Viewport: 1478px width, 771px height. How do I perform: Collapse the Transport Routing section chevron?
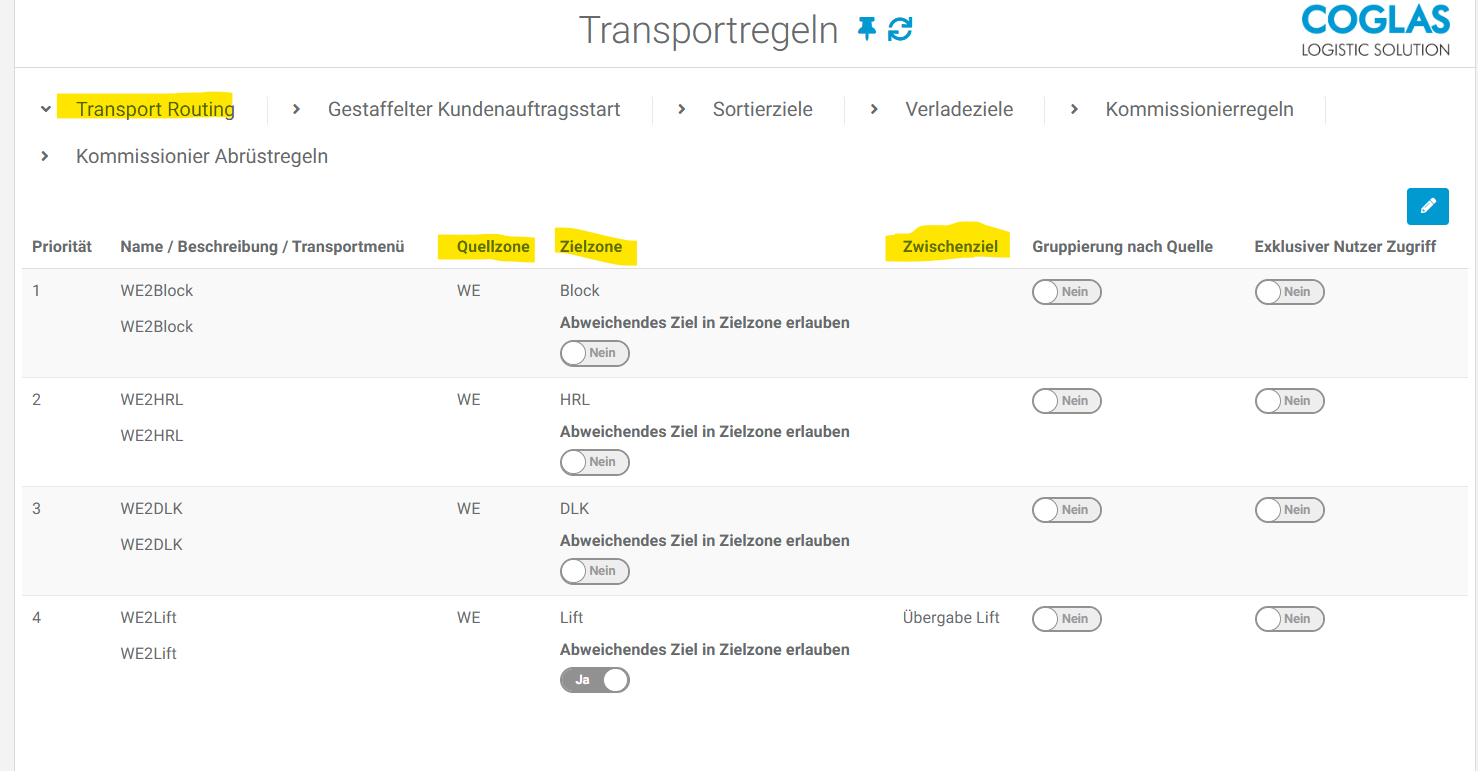tap(45, 109)
